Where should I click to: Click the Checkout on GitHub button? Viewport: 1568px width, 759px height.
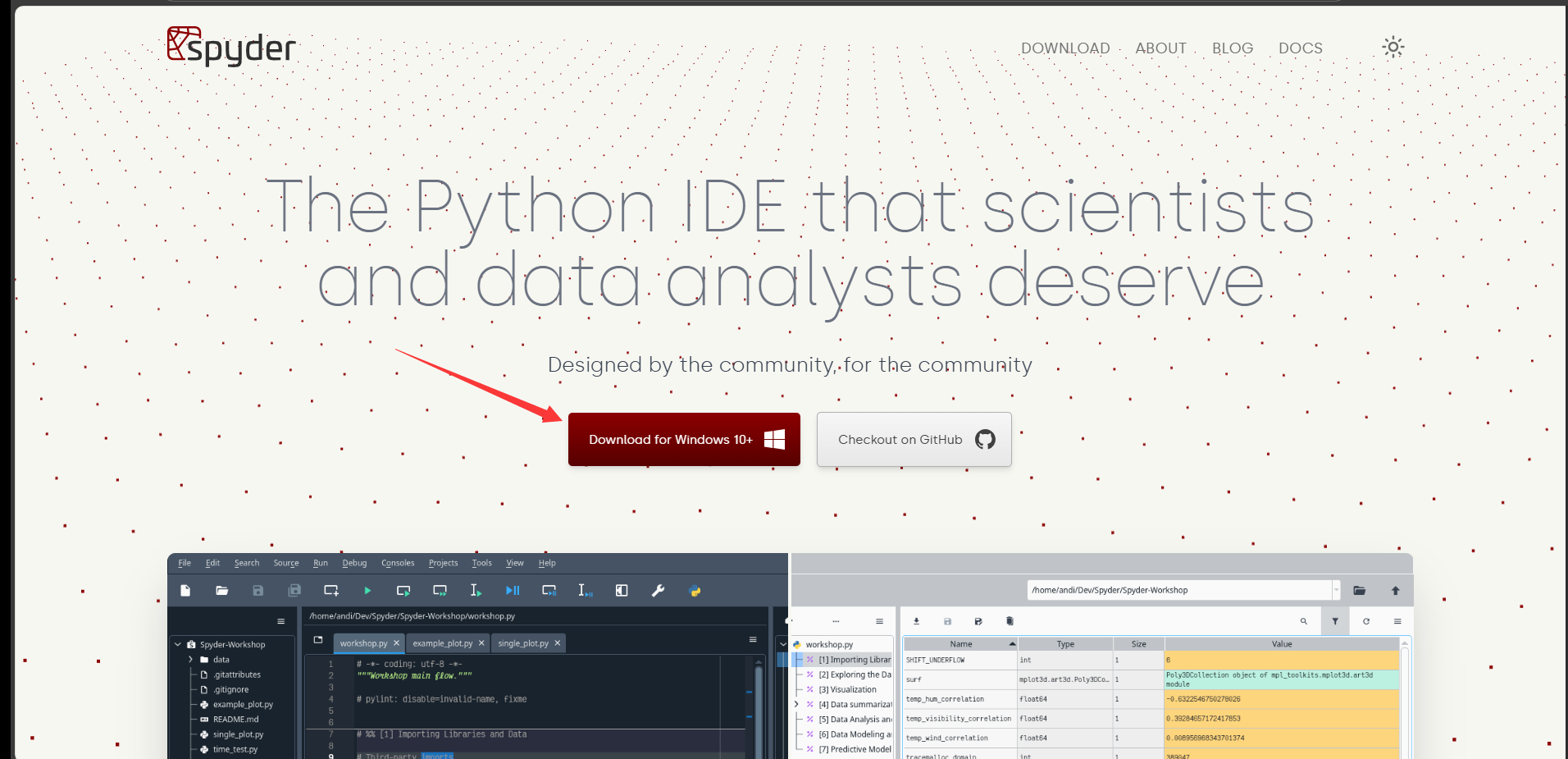coord(914,439)
